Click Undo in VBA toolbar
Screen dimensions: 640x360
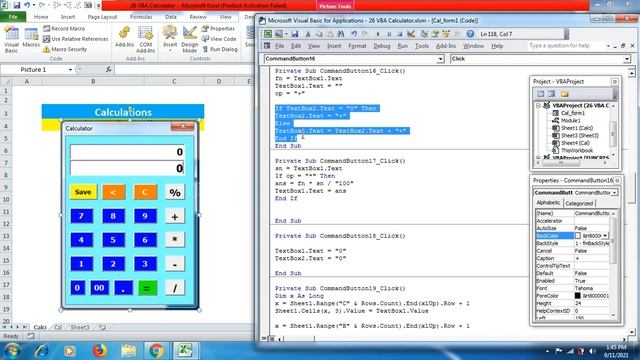pyautogui.click(x=354, y=34)
